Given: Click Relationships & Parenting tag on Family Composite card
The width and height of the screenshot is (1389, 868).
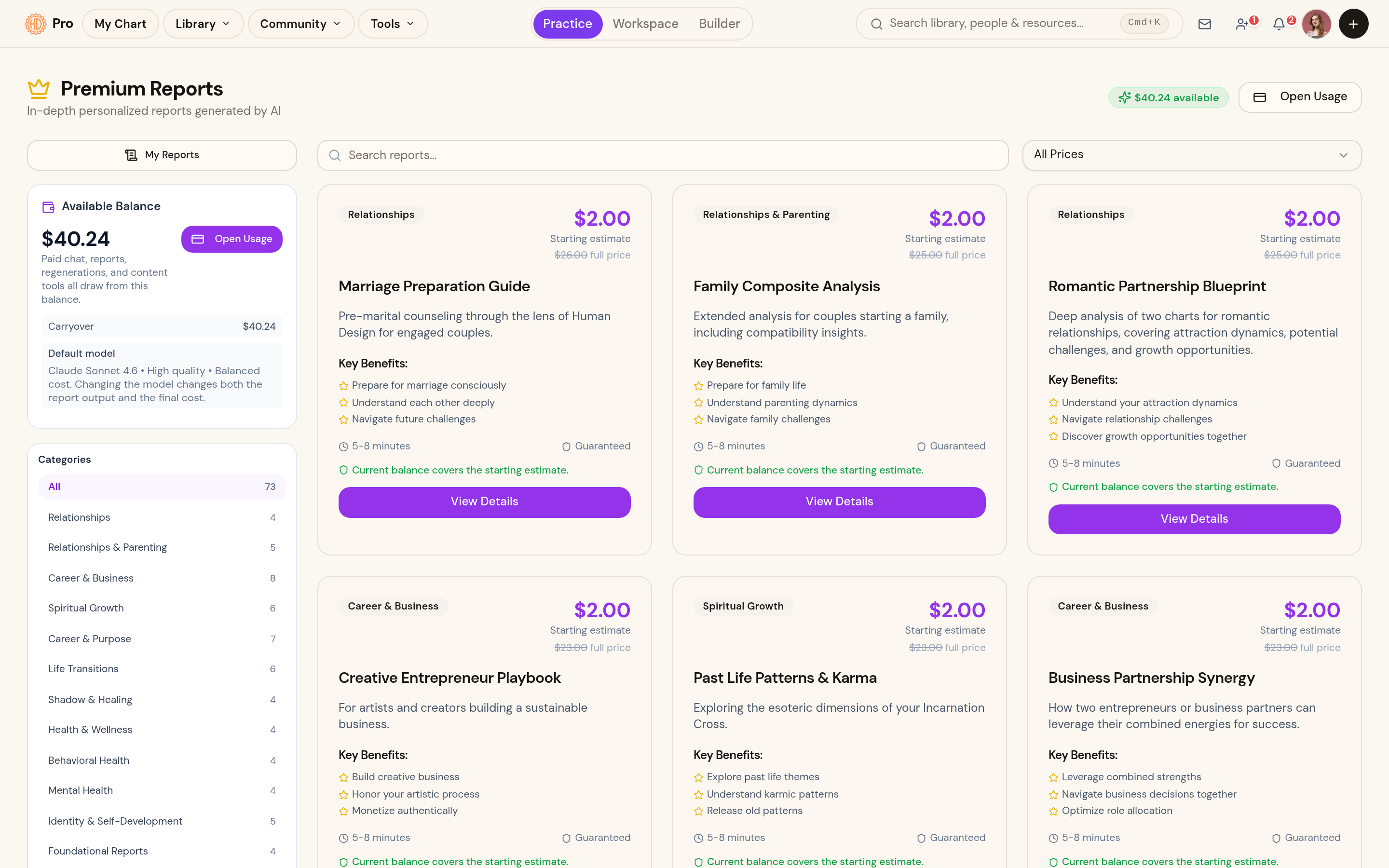Looking at the screenshot, I should [x=766, y=215].
